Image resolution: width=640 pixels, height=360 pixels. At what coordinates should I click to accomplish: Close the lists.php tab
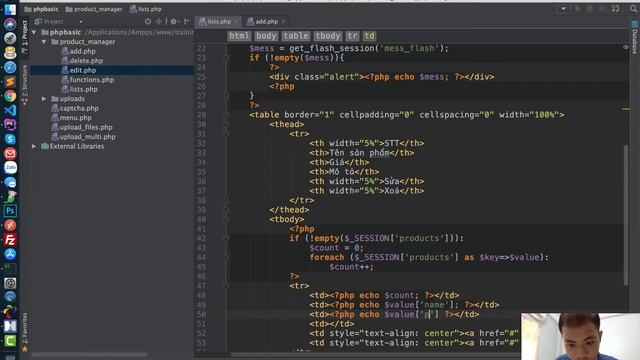pos(236,21)
